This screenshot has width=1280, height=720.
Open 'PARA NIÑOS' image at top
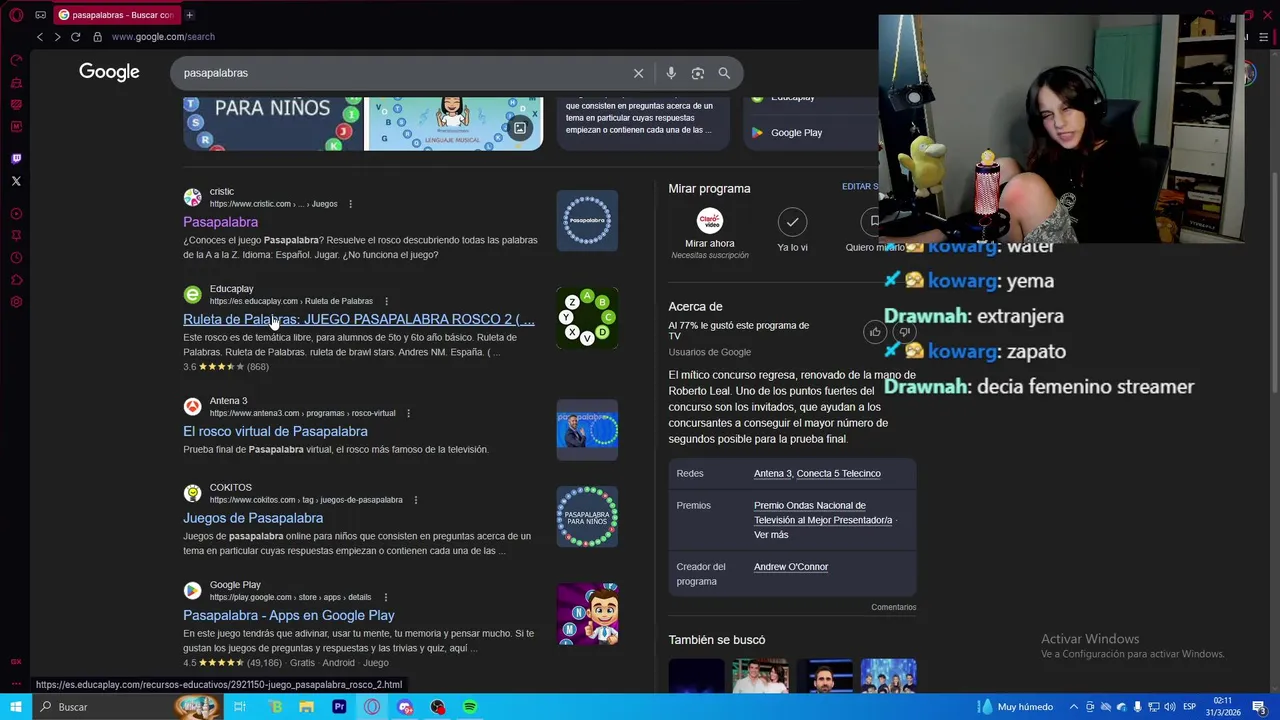pos(272,123)
